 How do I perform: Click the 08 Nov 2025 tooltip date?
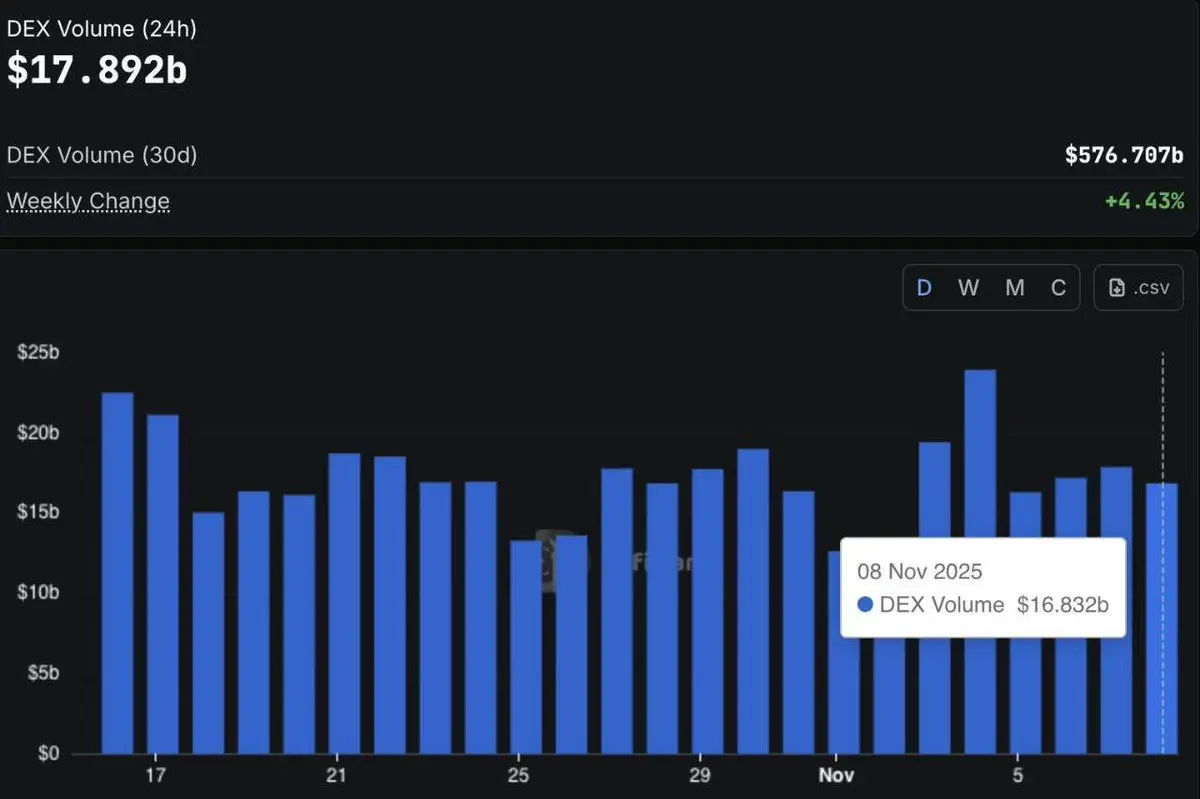(920, 572)
